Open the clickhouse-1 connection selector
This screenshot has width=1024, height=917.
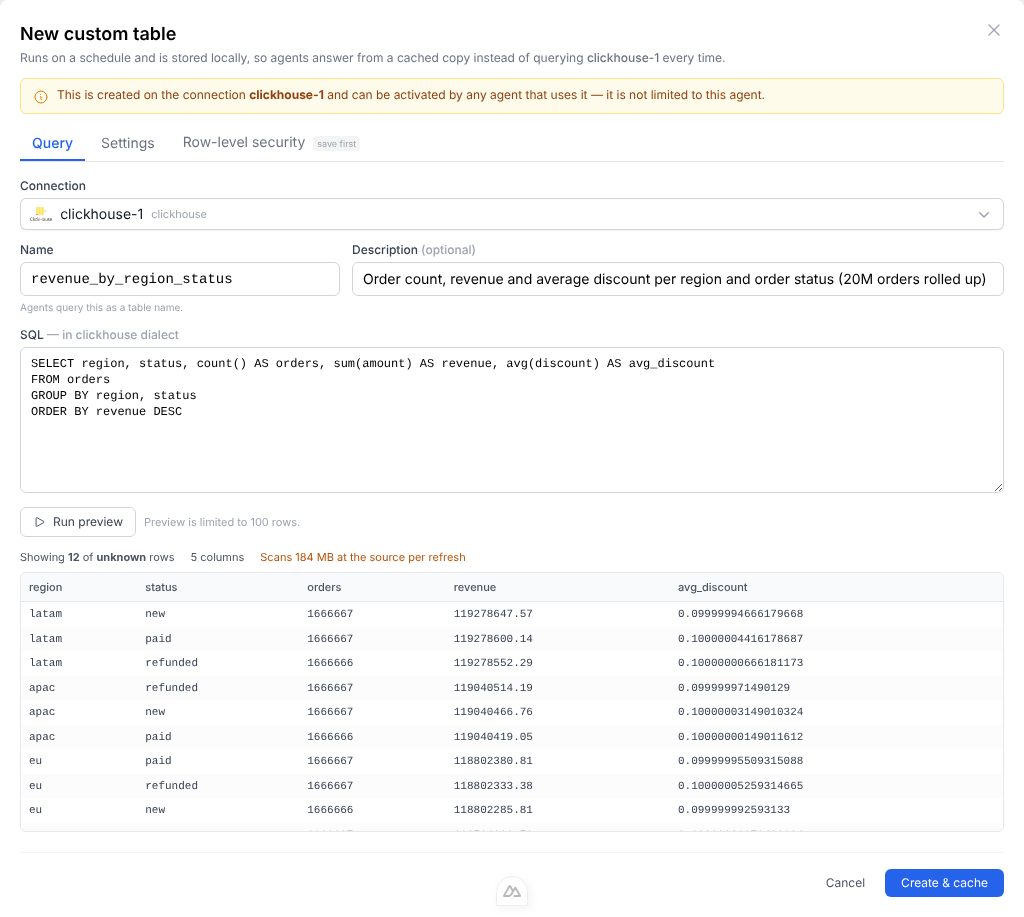click(x=511, y=214)
